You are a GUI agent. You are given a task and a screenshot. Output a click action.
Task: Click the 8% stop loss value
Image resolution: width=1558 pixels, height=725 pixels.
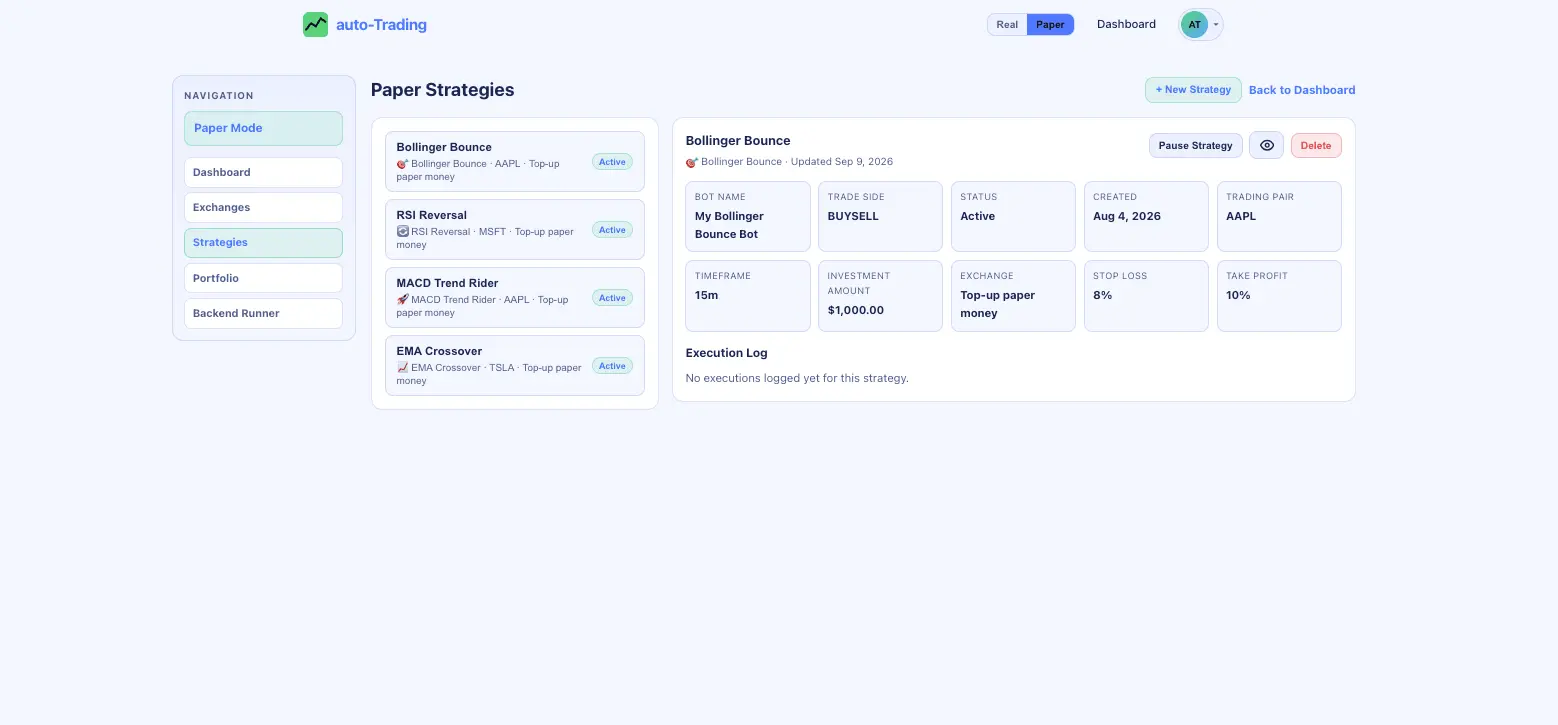click(x=1102, y=295)
